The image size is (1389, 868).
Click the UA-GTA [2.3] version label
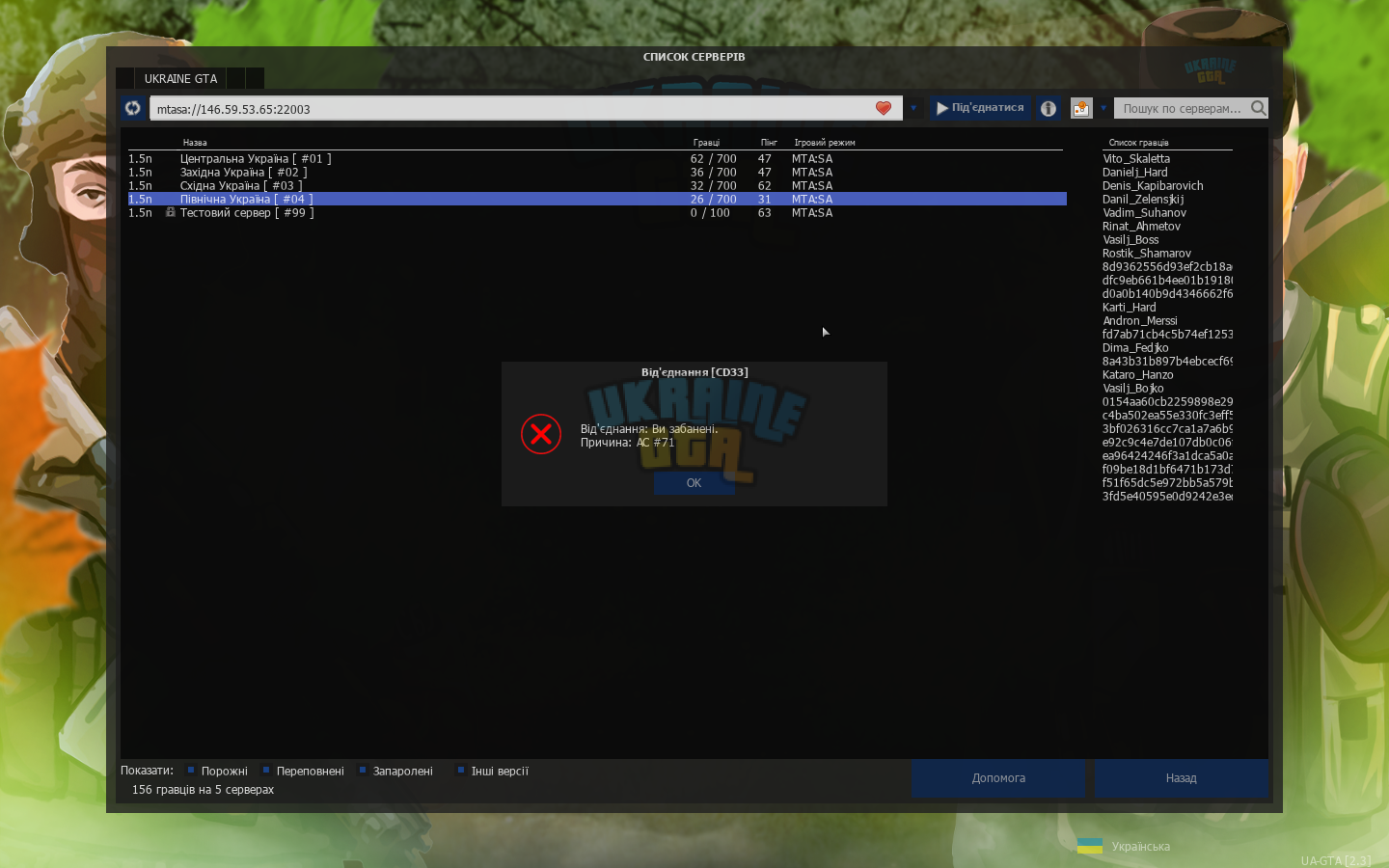click(x=1336, y=860)
